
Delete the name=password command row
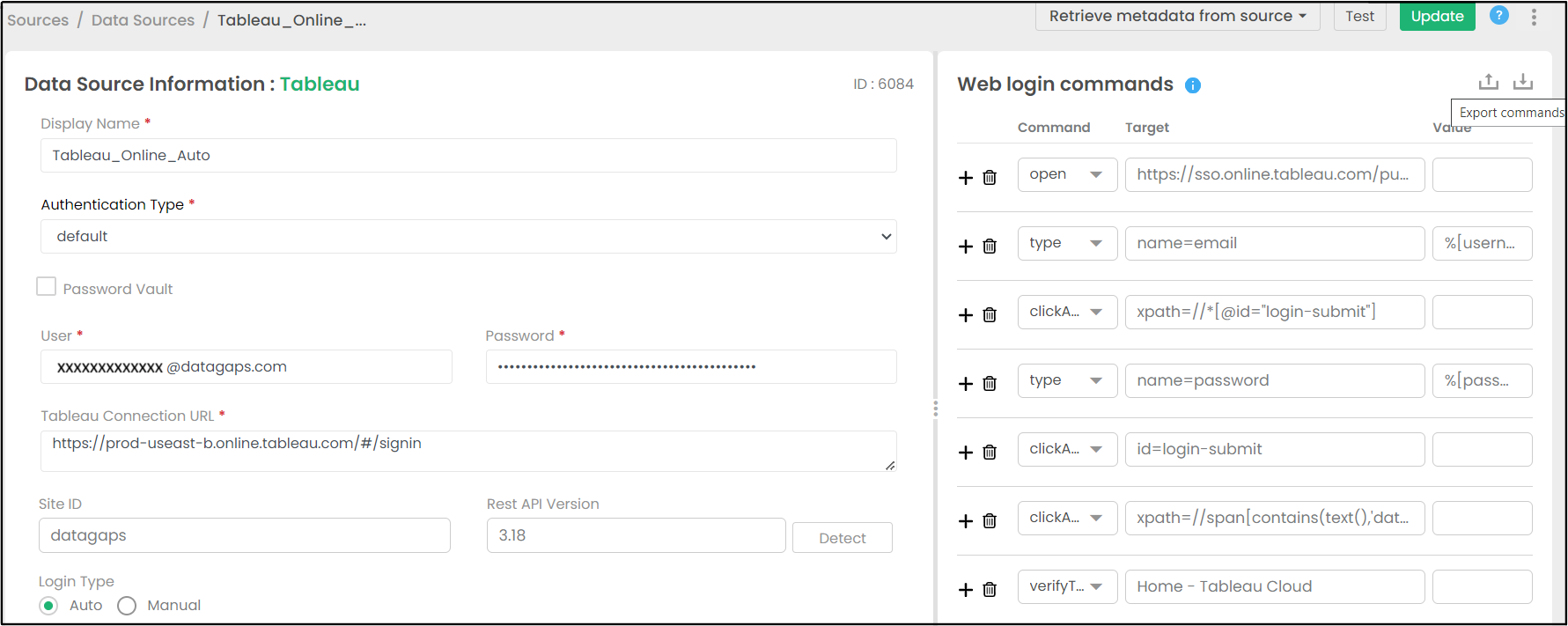pos(990,384)
